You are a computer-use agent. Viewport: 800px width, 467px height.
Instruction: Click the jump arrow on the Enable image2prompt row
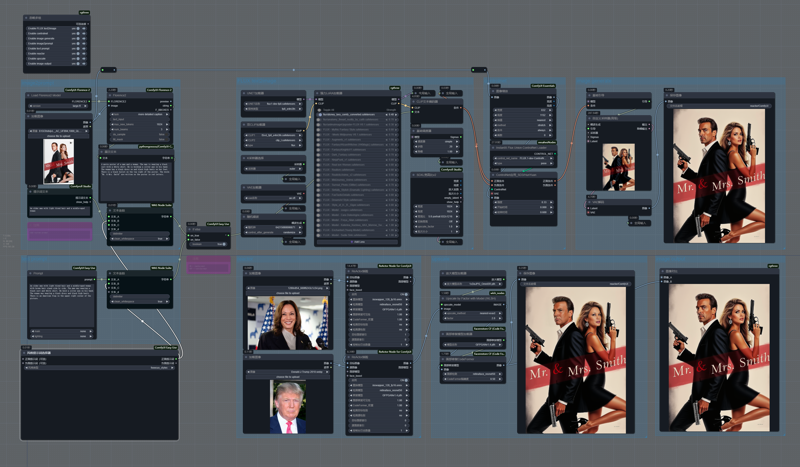coord(84,43)
